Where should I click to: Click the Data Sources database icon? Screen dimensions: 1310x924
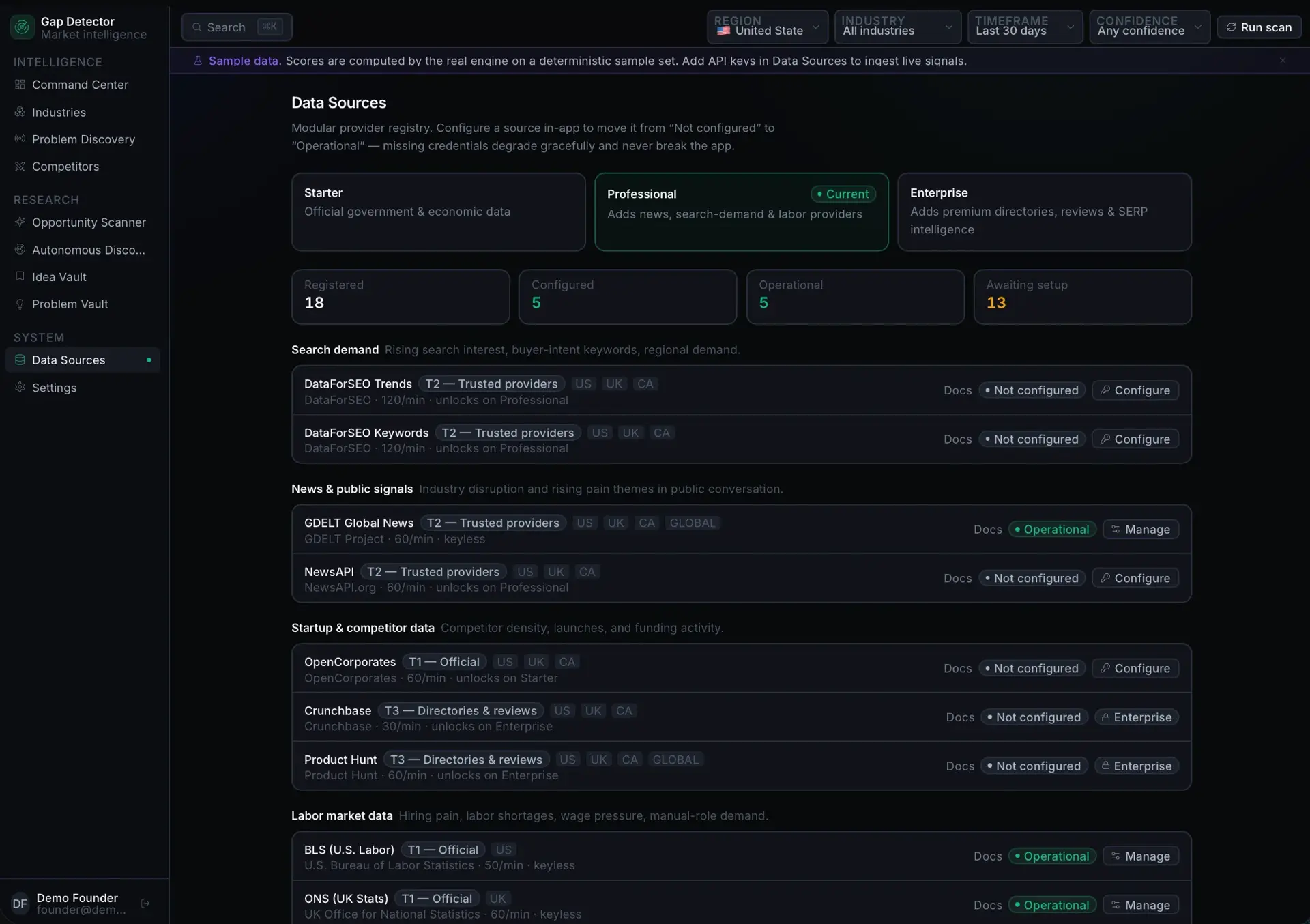click(20, 360)
